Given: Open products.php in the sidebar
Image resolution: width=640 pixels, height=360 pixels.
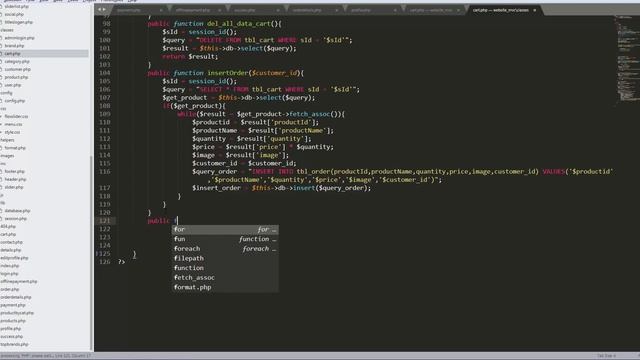Looking at the screenshot, I should click(x=13, y=321).
